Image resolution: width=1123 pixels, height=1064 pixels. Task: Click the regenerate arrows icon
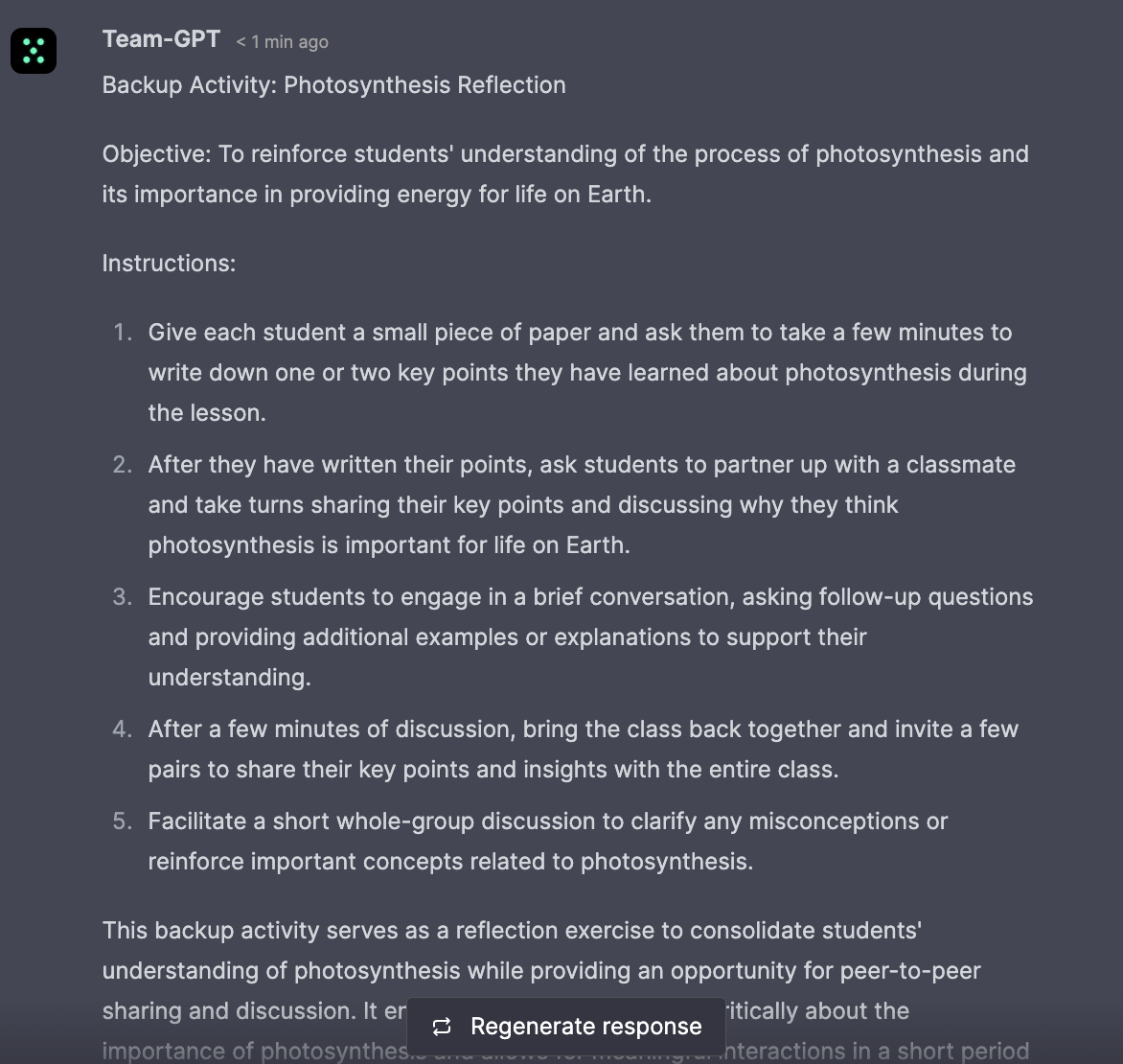pyautogui.click(x=442, y=1027)
